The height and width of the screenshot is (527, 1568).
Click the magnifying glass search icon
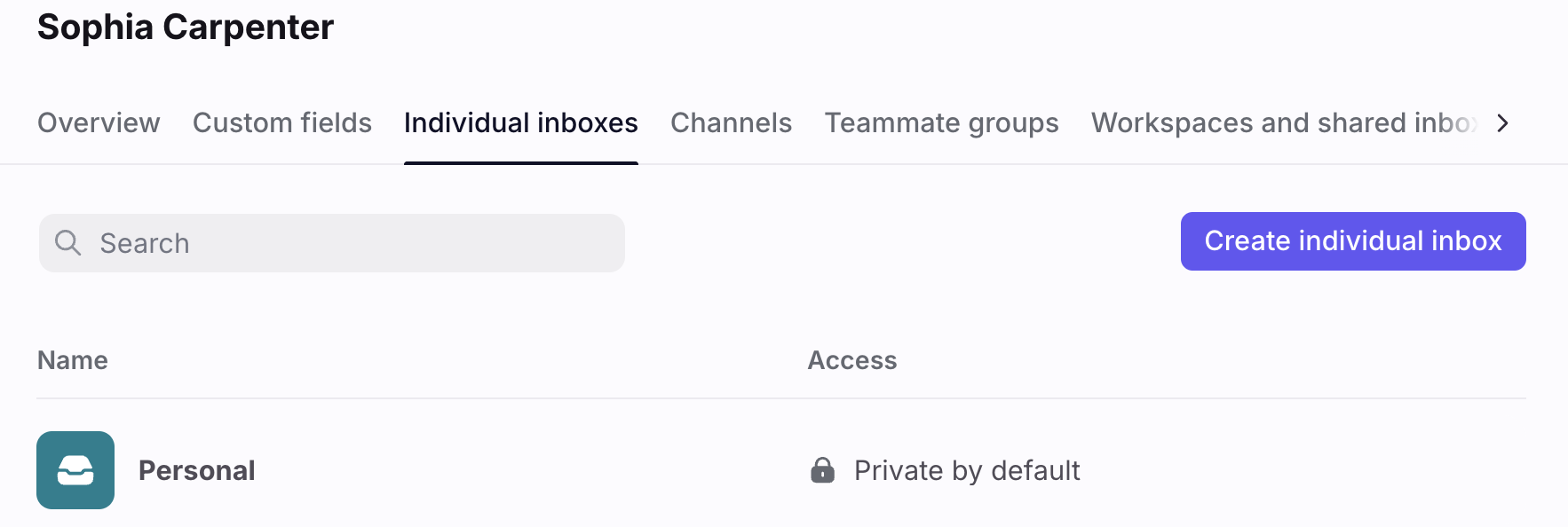pyautogui.click(x=68, y=243)
